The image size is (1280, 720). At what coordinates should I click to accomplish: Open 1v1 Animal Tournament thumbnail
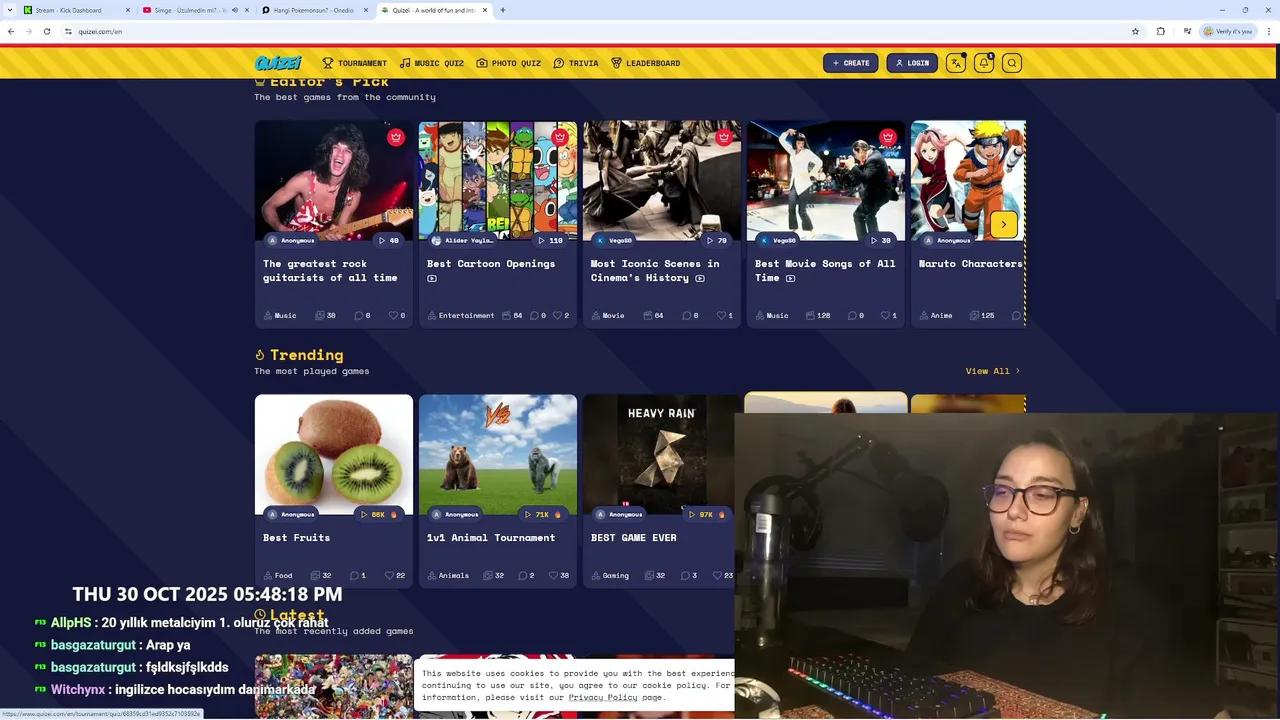pos(497,455)
